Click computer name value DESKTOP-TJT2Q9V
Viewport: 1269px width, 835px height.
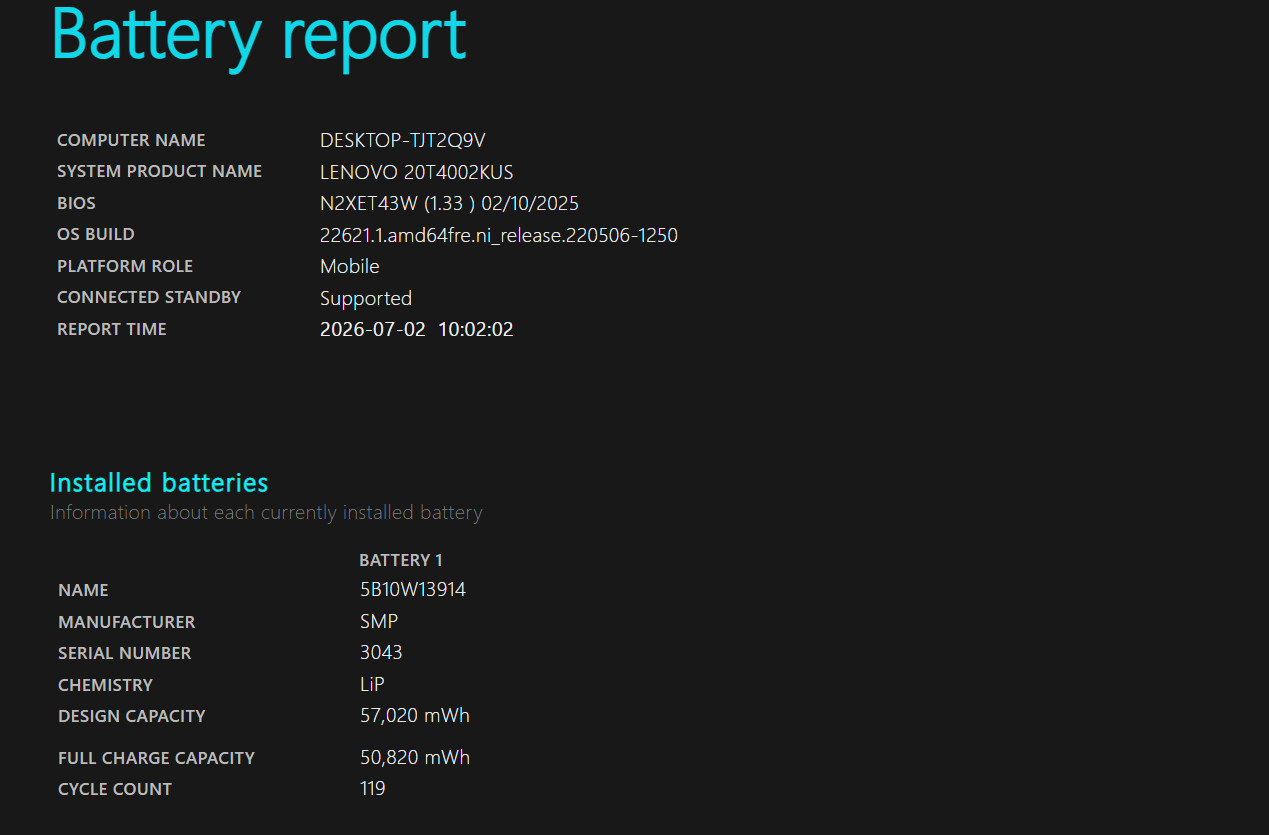tap(403, 140)
